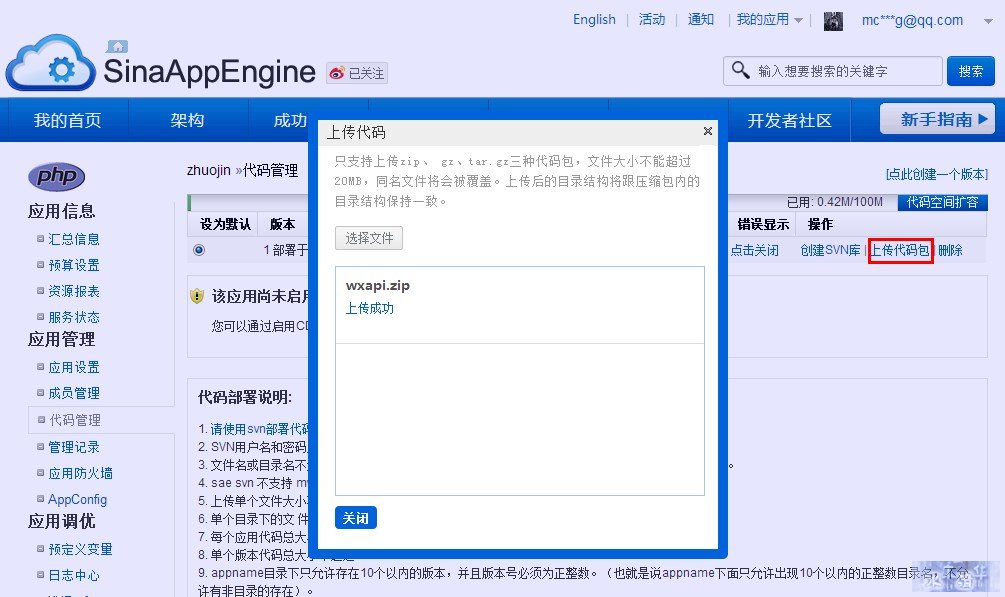1005x597 pixels.
Task: Open the account menu arrow next to the email
Action: pos(988,21)
